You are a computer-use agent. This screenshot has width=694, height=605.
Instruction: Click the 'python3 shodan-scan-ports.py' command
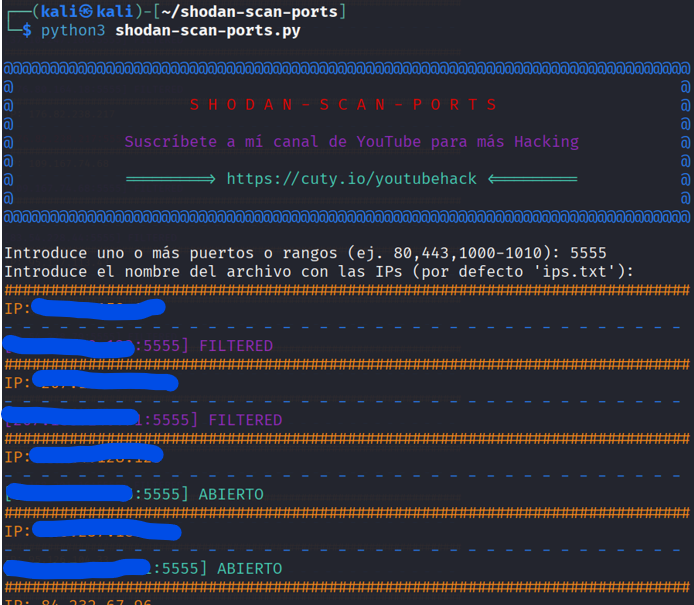pos(170,31)
